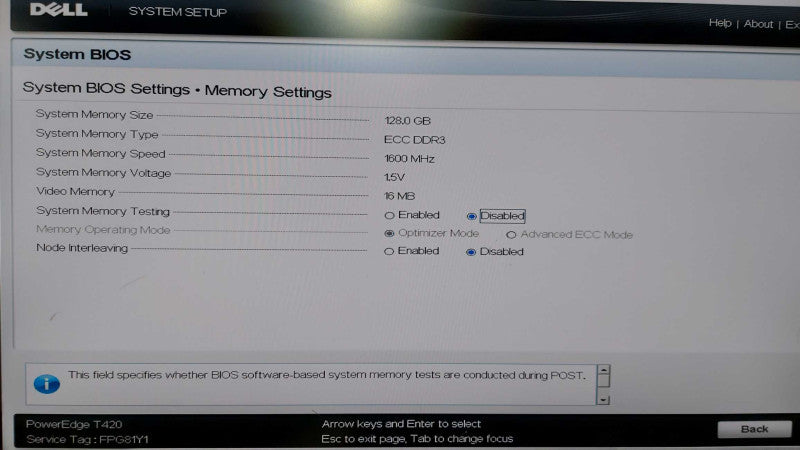The height and width of the screenshot is (450, 800).
Task: Click the Video Memory label
Action: 76,191
